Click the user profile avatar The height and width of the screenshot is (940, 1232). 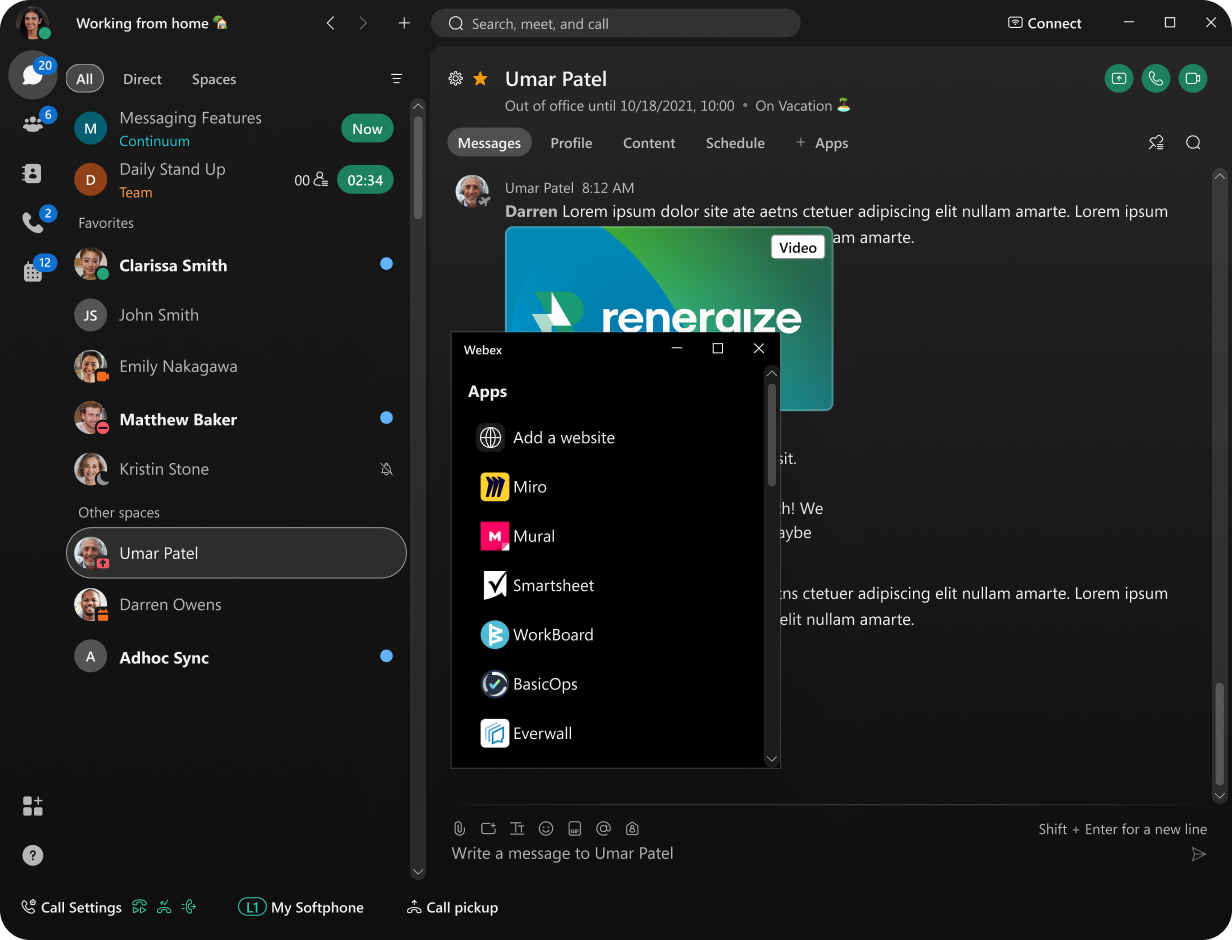point(33,22)
